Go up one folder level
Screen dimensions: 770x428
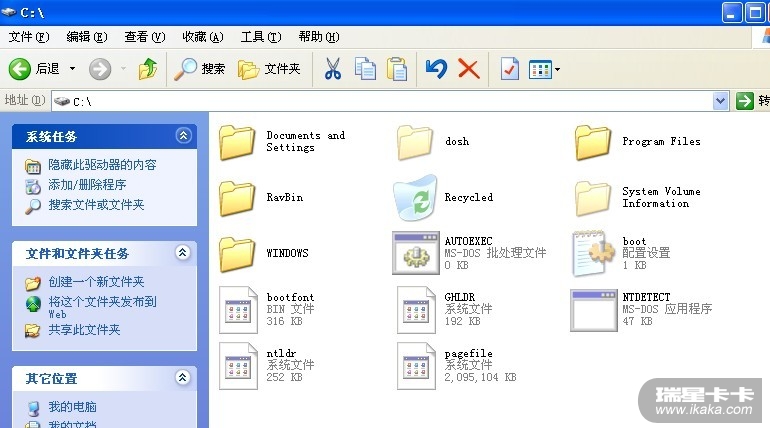(148, 69)
